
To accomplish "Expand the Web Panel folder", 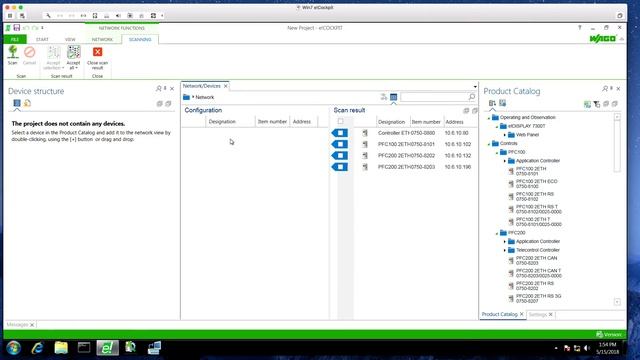I will [x=505, y=135].
